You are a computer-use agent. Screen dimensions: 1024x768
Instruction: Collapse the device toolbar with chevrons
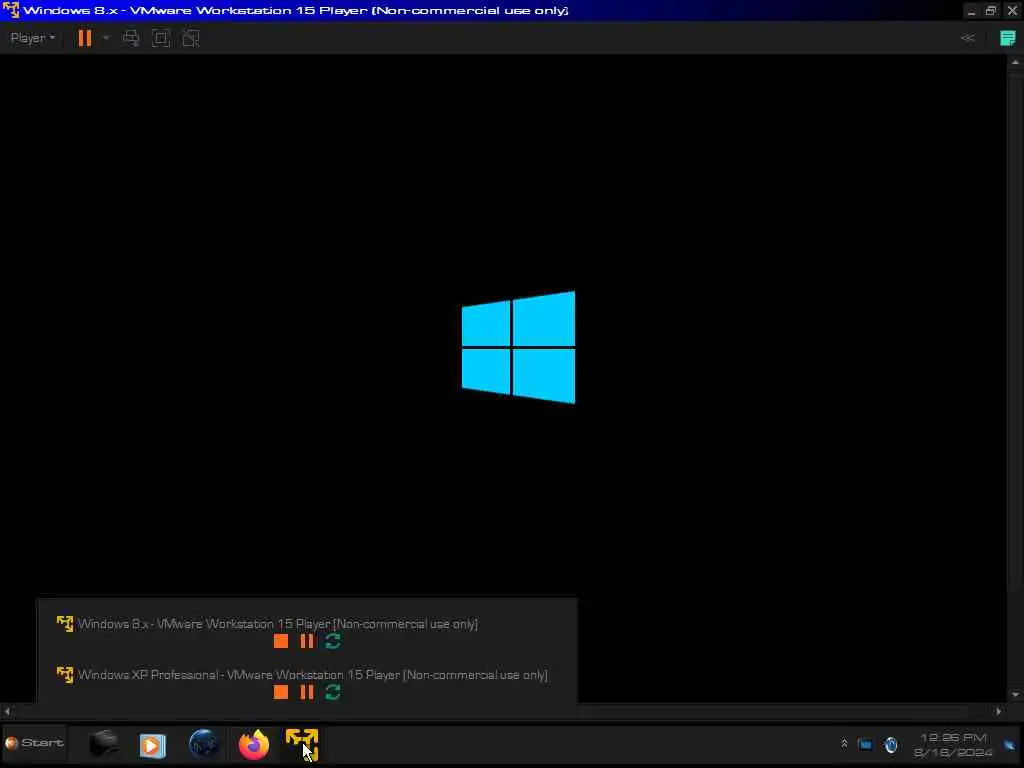[x=968, y=38]
